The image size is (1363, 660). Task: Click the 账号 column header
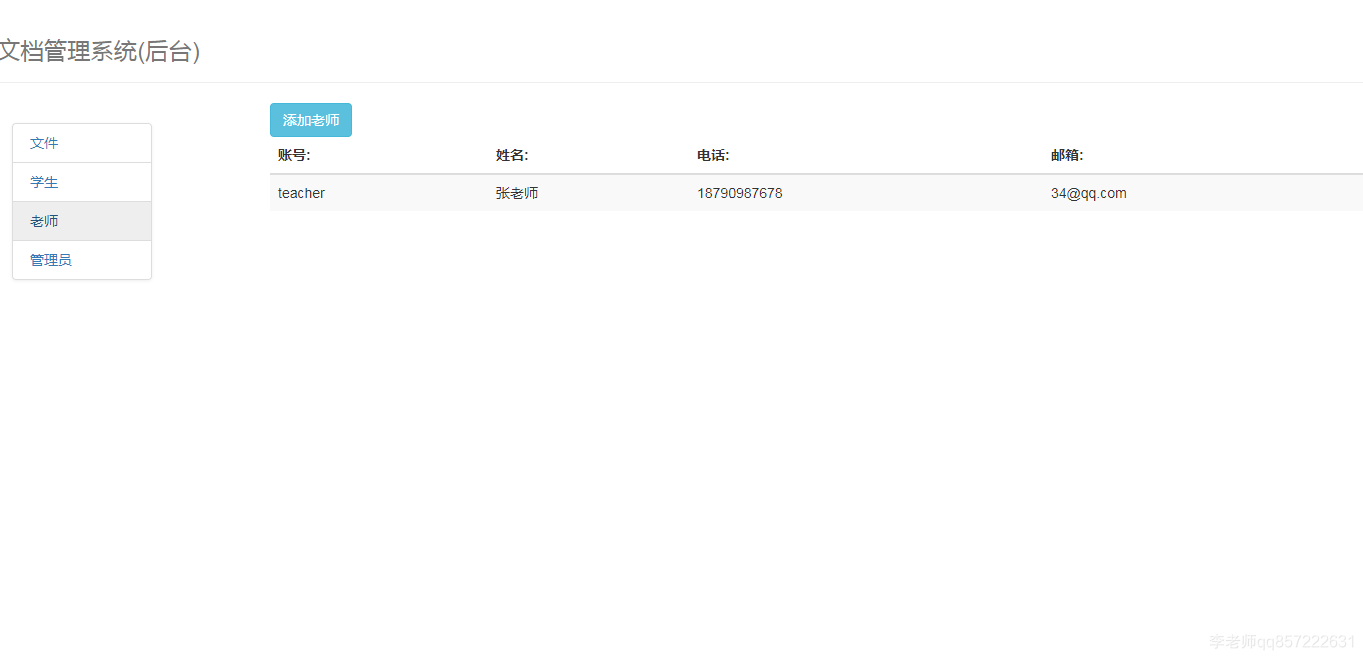coord(292,155)
